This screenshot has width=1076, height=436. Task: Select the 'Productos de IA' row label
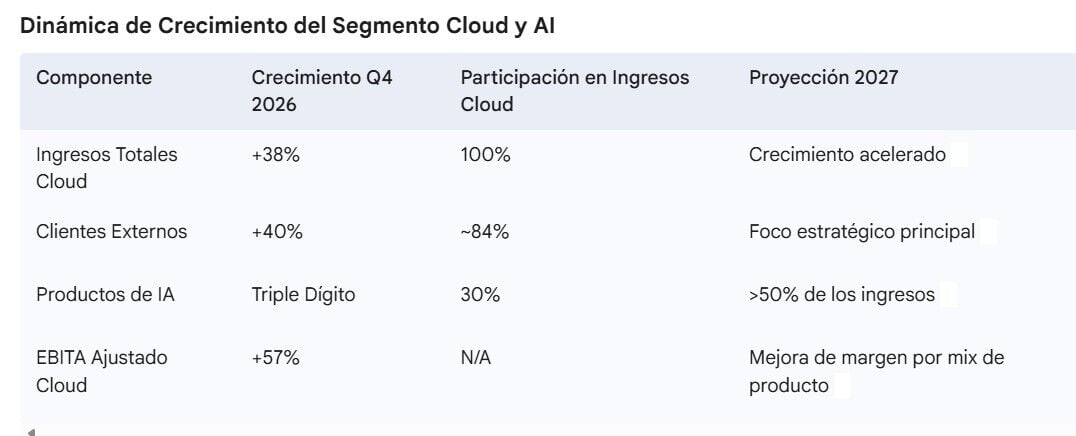pos(105,295)
